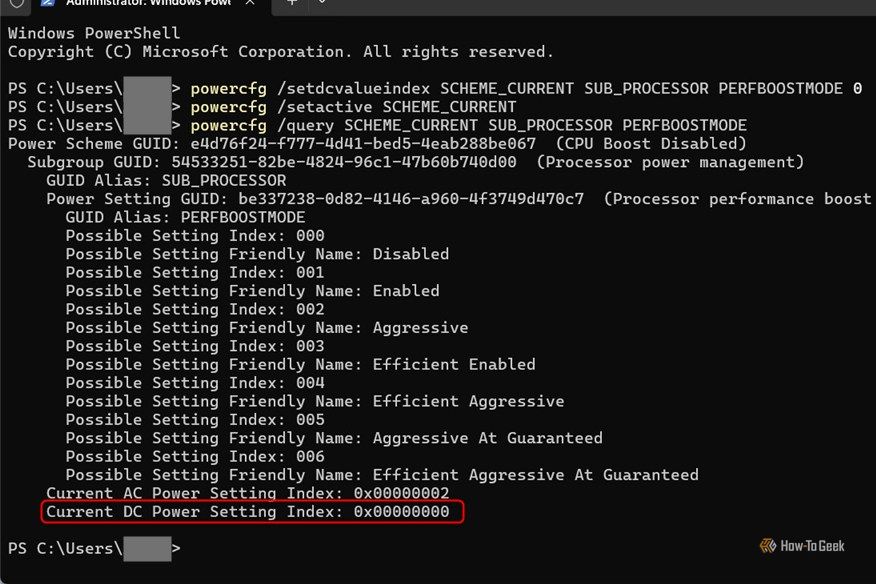Screen dimensions: 876x584
Task: Click 'Possible Setting Index: 000'
Action: [195, 236]
